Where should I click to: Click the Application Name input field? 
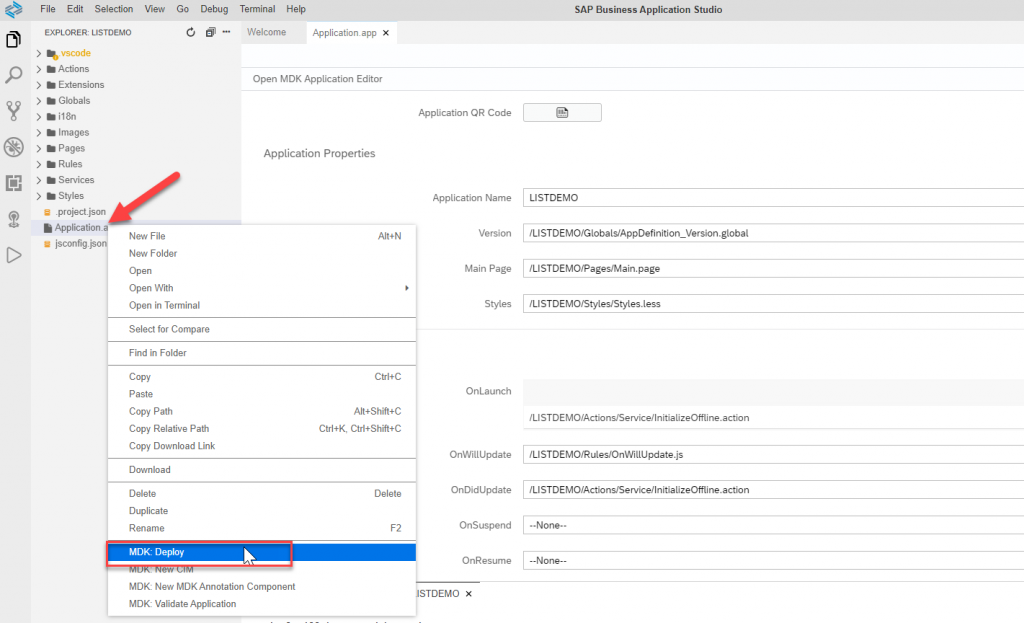[x=773, y=198]
